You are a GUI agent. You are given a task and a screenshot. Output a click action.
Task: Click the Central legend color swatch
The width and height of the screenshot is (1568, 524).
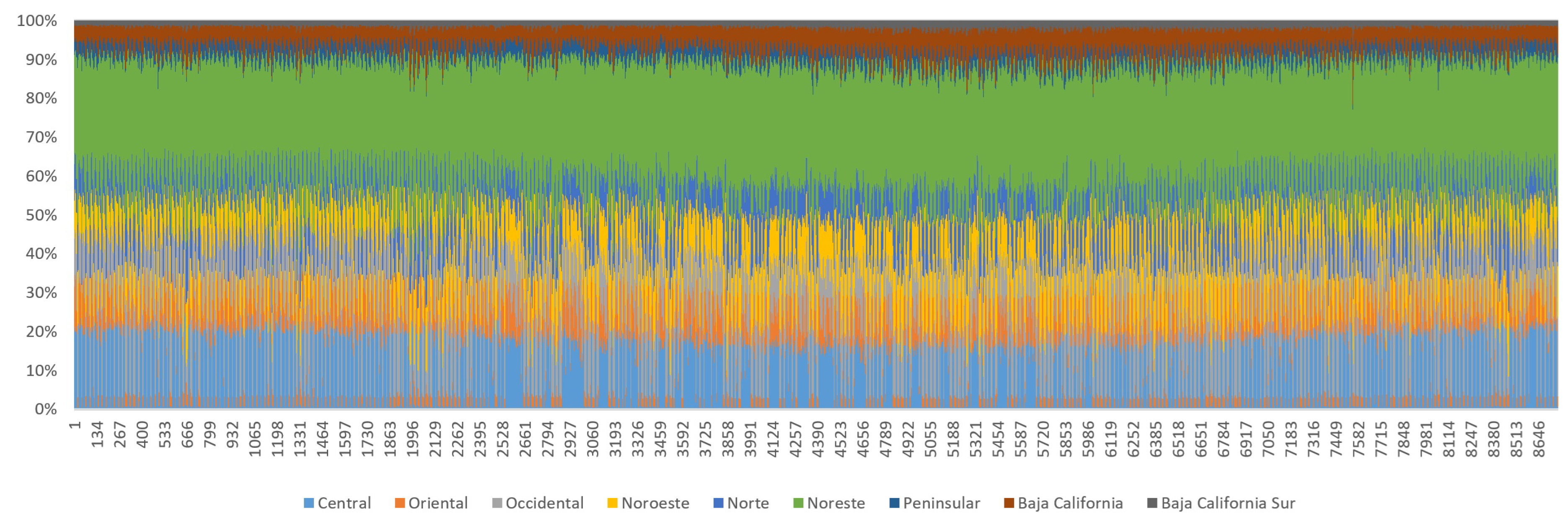(308, 503)
